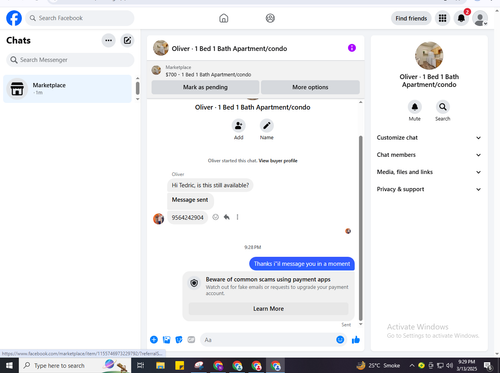Choose a sticker in the composer

179,340
